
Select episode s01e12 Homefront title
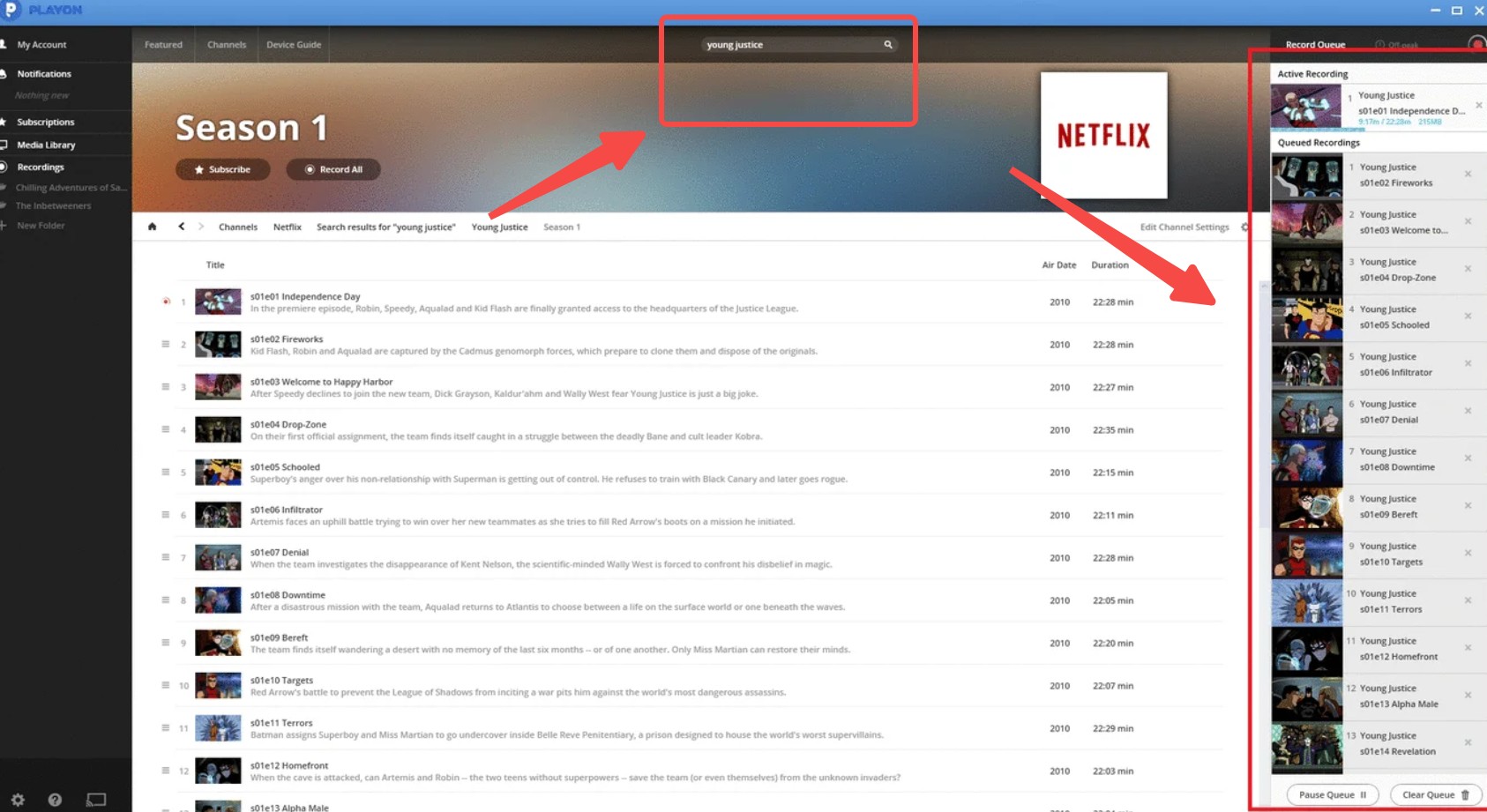click(x=289, y=765)
